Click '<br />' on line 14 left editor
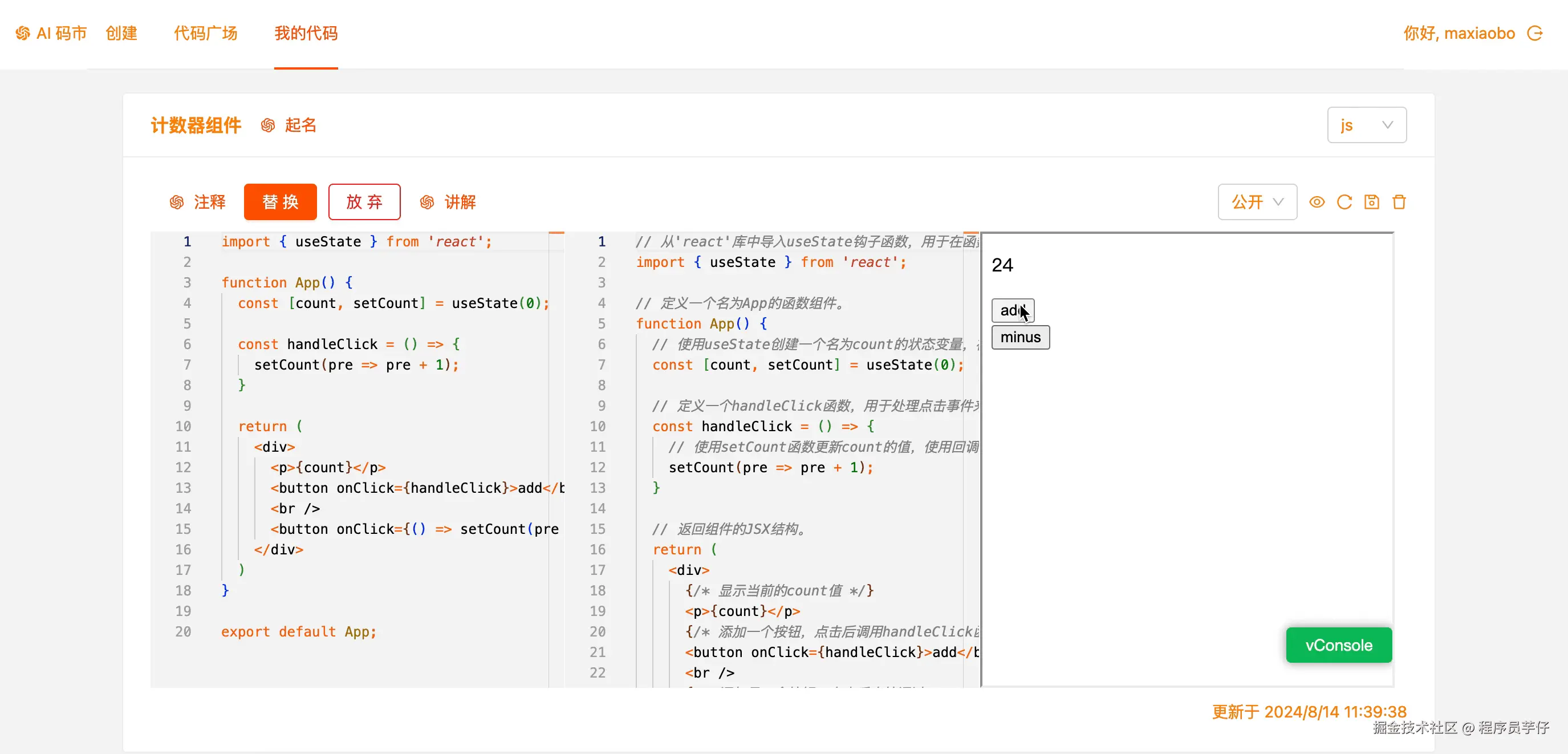This screenshot has height=754, width=1568. [x=295, y=509]
